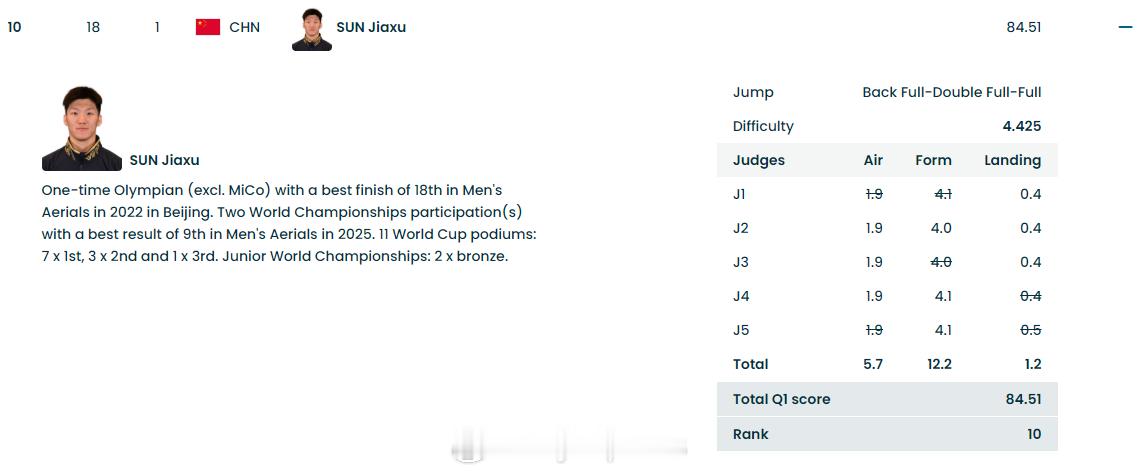The height and width of the screenshot is (475, 1141).
Task: Click the Judges column header
Action: 759,160
